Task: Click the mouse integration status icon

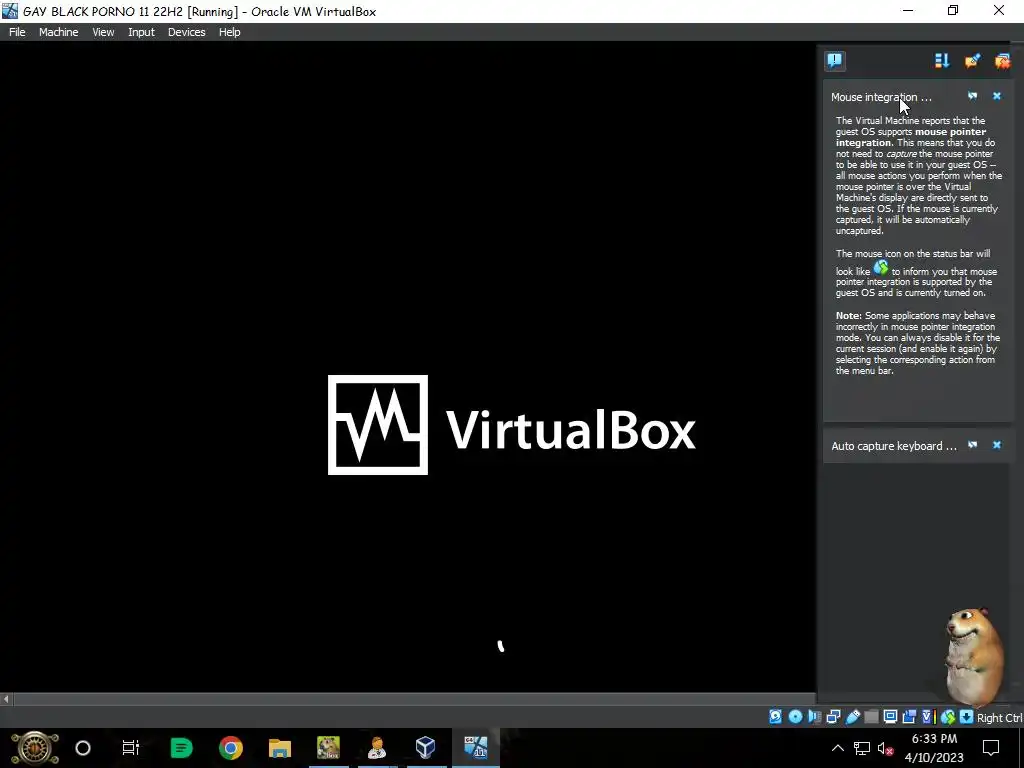Action: pyautogui.click(x=948, y=716)
